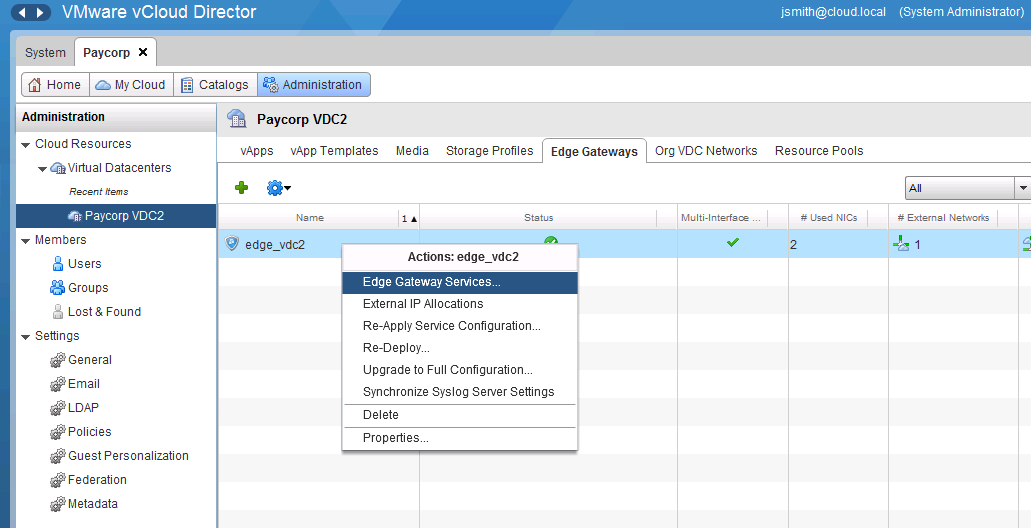The image size is (1031, 528).
Task: Click the Email gear icon
Action: click(58, 384)
